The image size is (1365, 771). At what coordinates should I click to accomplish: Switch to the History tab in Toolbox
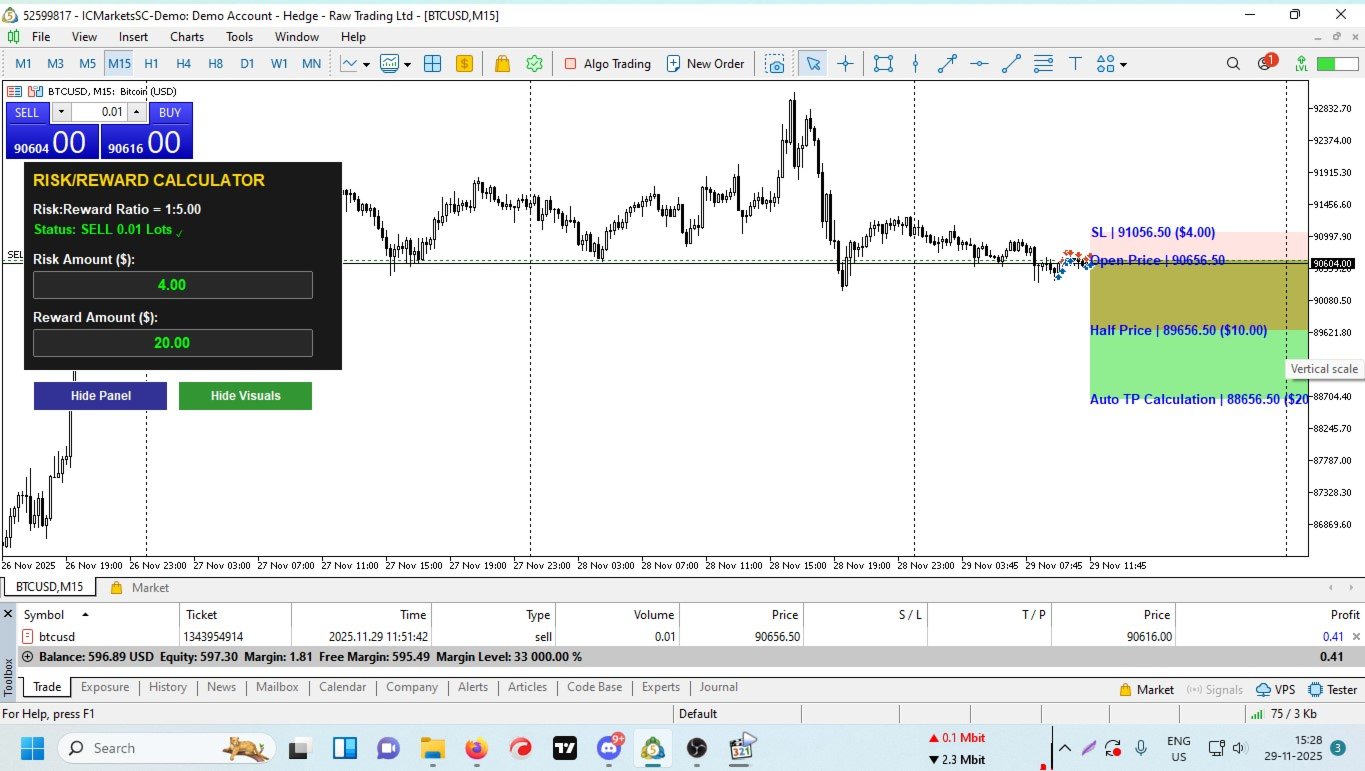point(168,688)
